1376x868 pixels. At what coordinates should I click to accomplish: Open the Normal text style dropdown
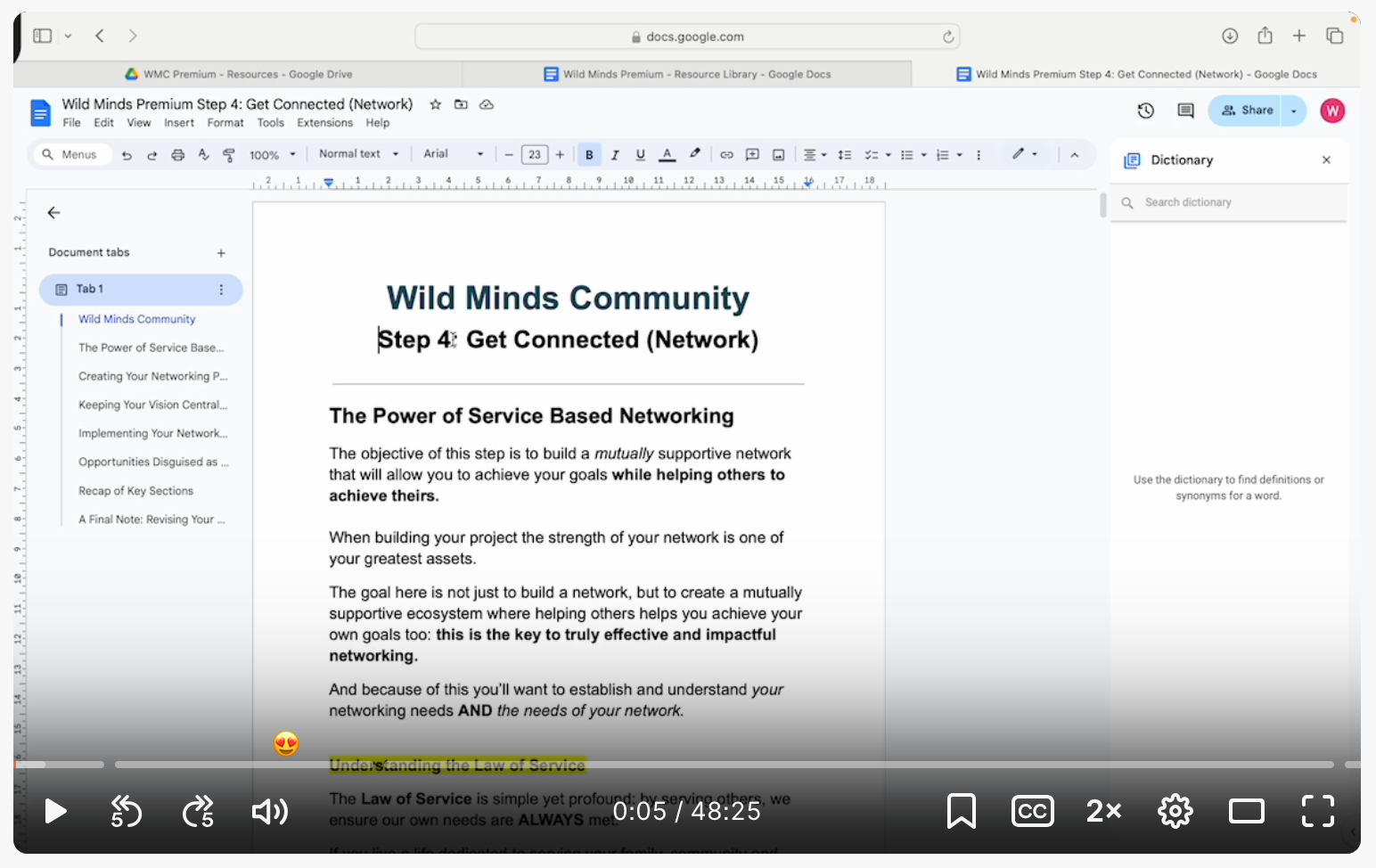(359, 154)
